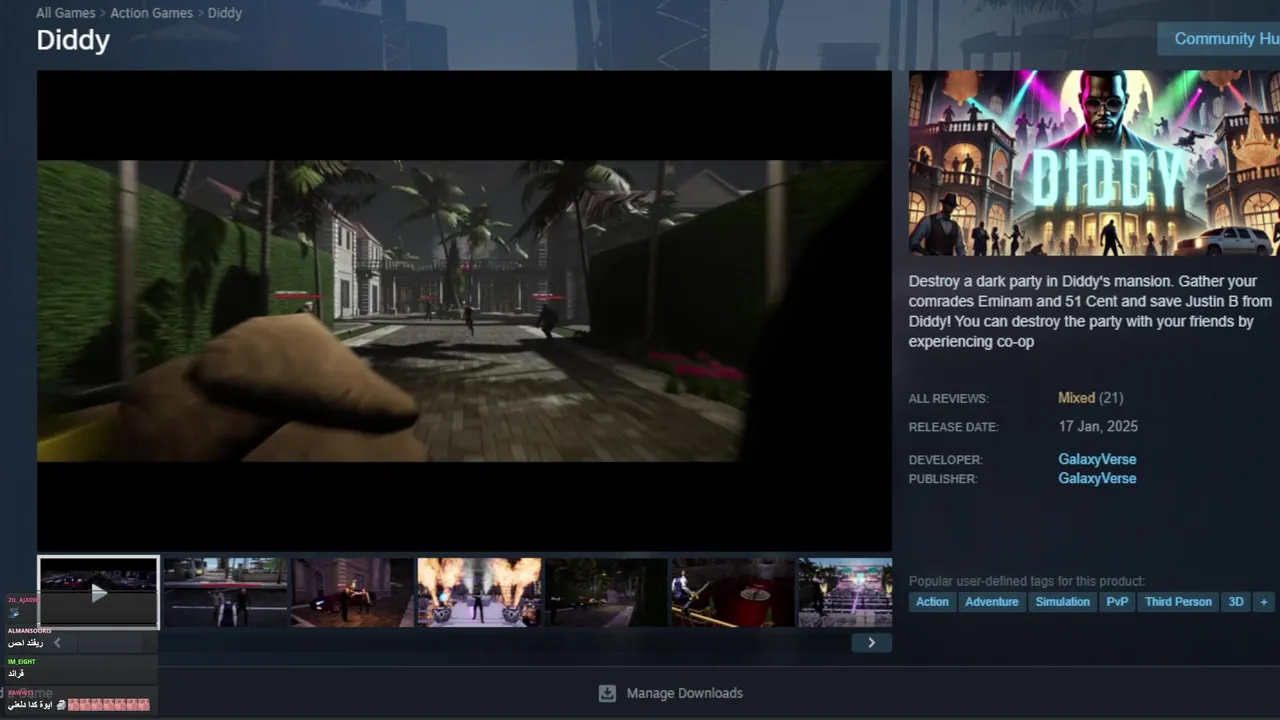Select the 3D tag
The image size is (1280, 720).
click(1236, 602)
